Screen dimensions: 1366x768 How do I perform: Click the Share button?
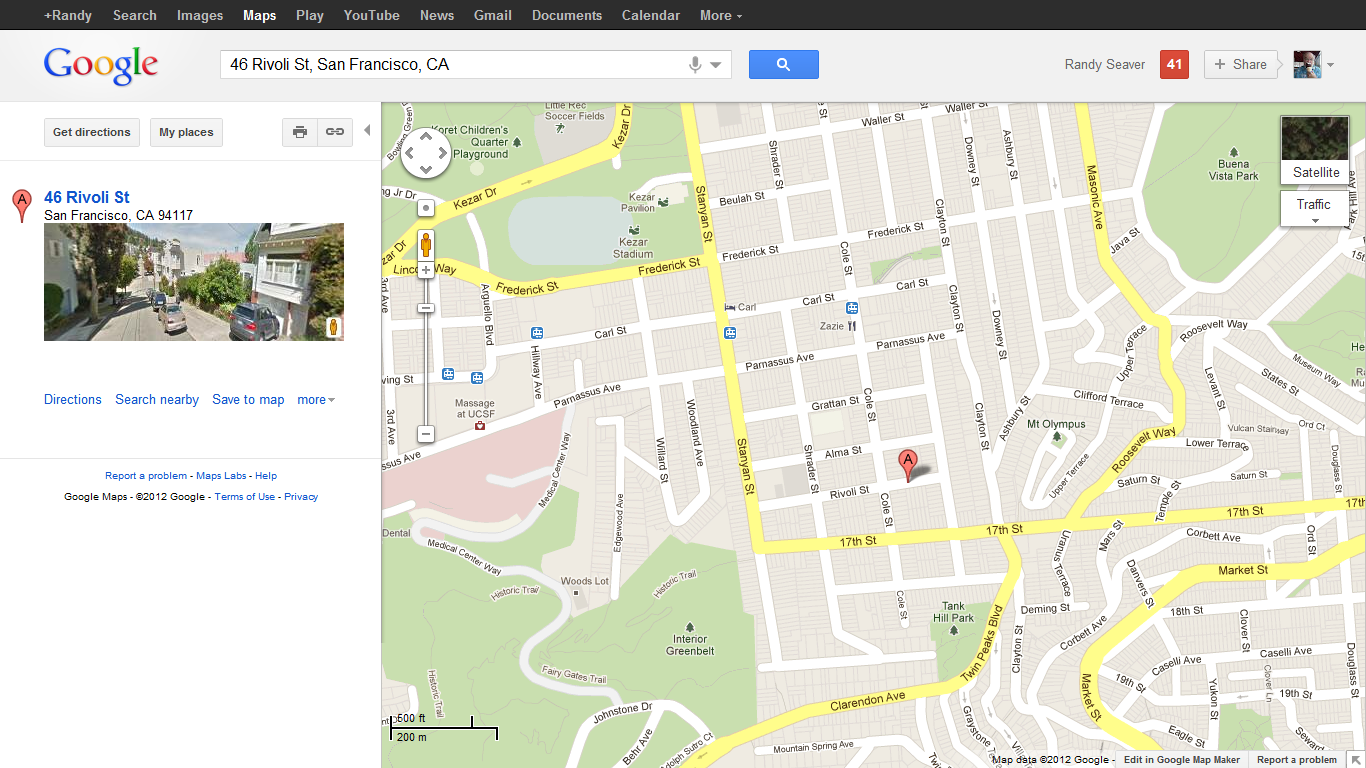[1241, 64]
